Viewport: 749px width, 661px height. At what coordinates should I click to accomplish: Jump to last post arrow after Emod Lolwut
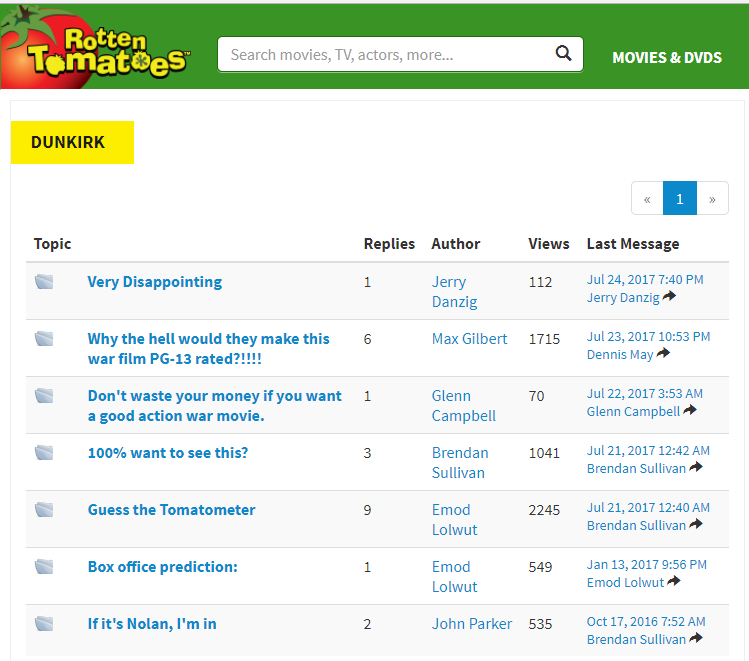coord(674,581)
